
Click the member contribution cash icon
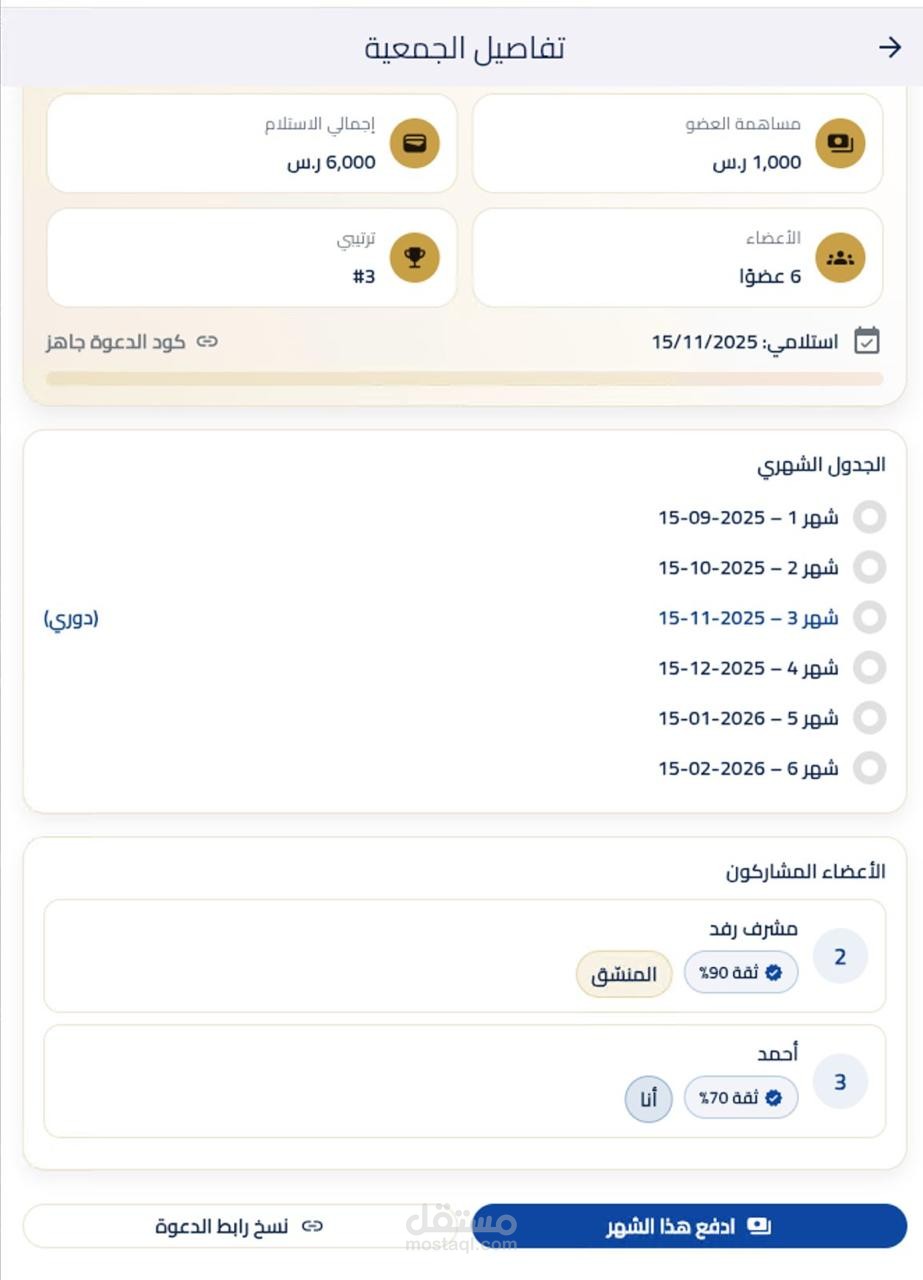pos(840,143)
